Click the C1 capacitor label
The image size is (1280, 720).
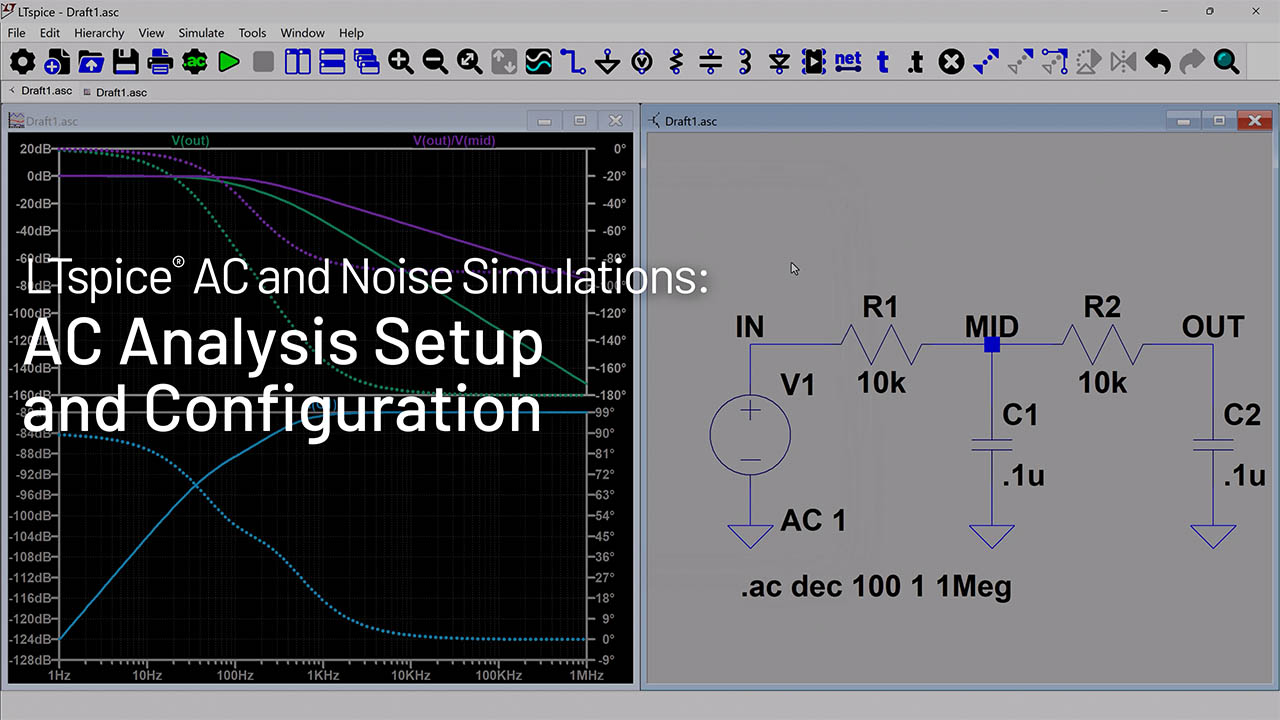[1020, 414]
